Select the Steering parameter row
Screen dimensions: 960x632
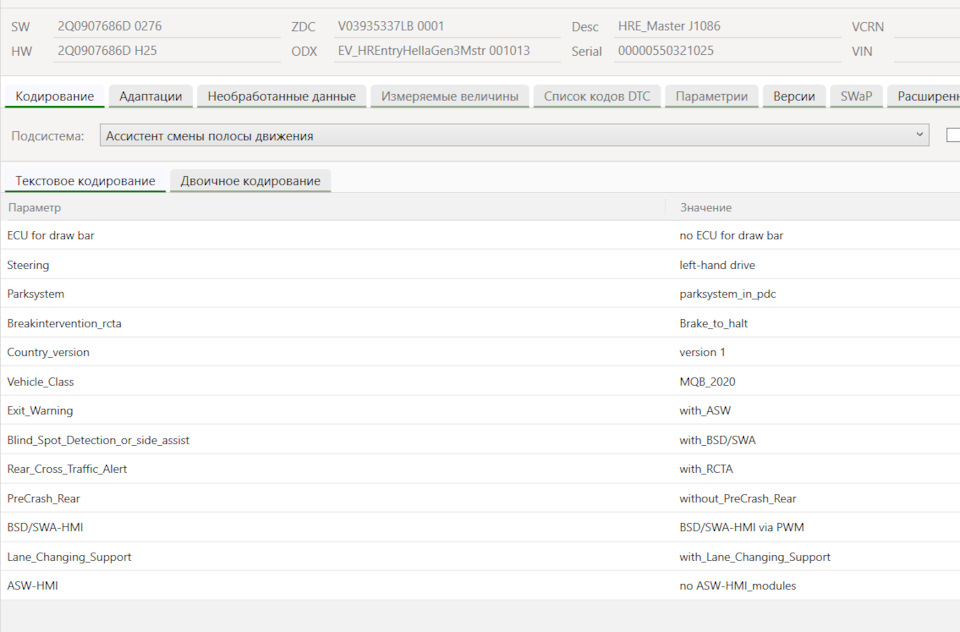click(x=480, y=265)
